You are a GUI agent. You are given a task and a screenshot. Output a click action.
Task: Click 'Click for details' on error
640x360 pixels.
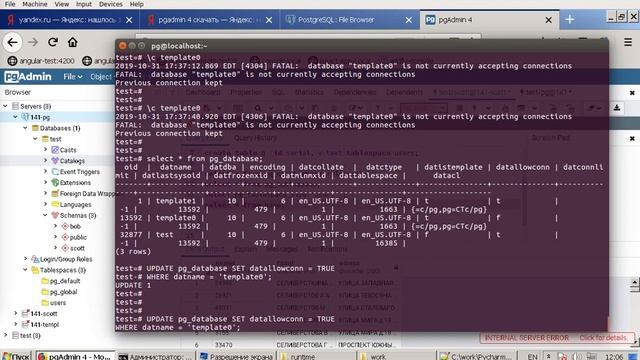pyautogui.click(x=603, y=338)
